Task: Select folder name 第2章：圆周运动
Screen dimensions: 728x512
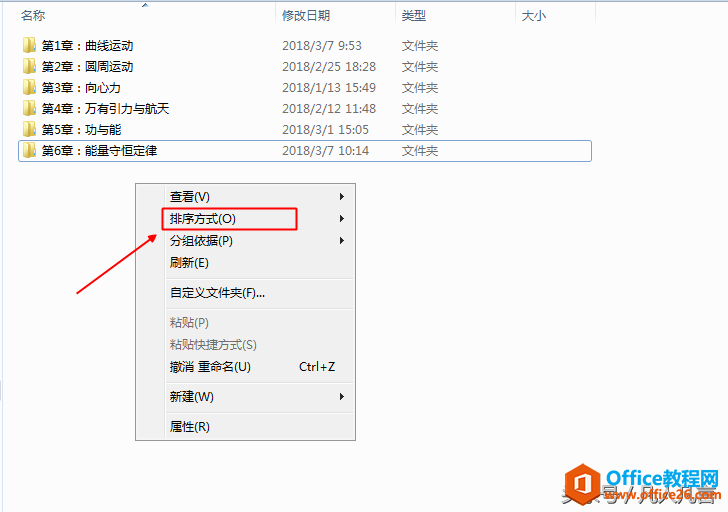Action: coord(88,66)
